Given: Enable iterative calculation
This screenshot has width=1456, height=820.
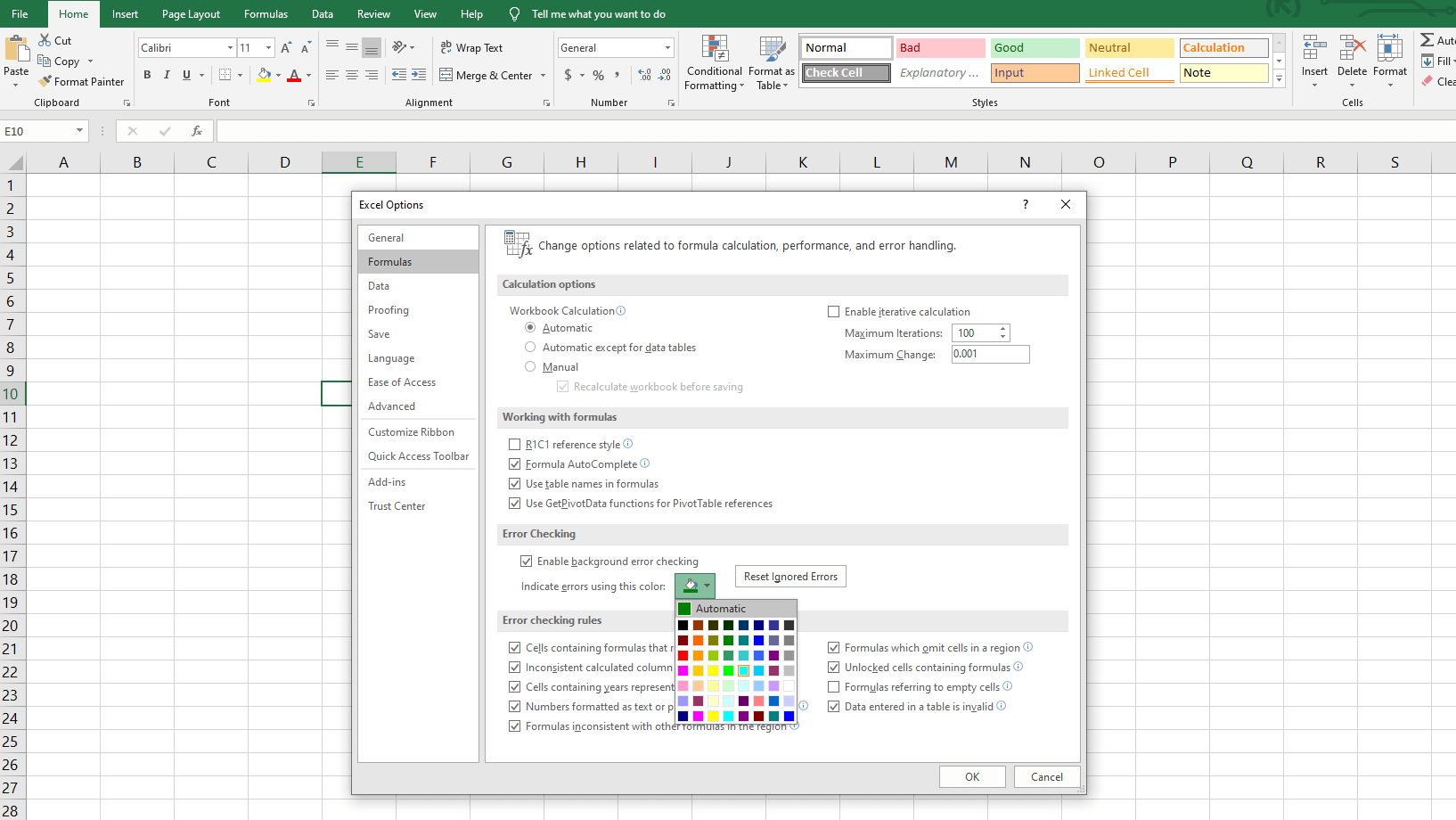Looking at the screenshot, I should 834,311.
